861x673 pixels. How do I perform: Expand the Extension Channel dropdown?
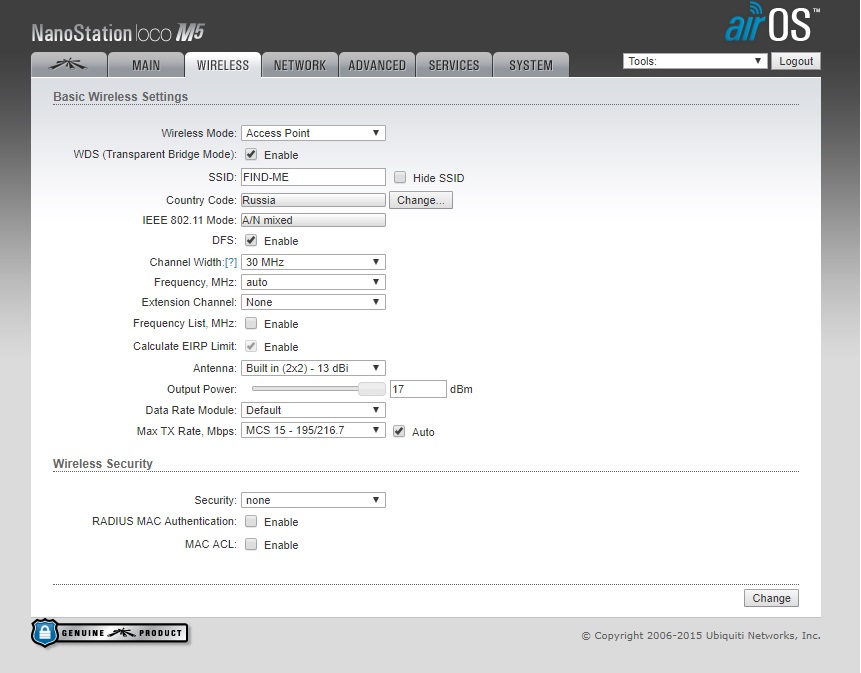[313, 302]
